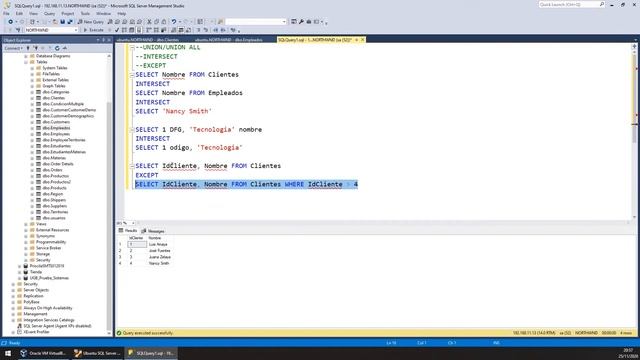Expand the System Tables folder
The width and height of the screenshot is (640, 360).
point(32,68)
